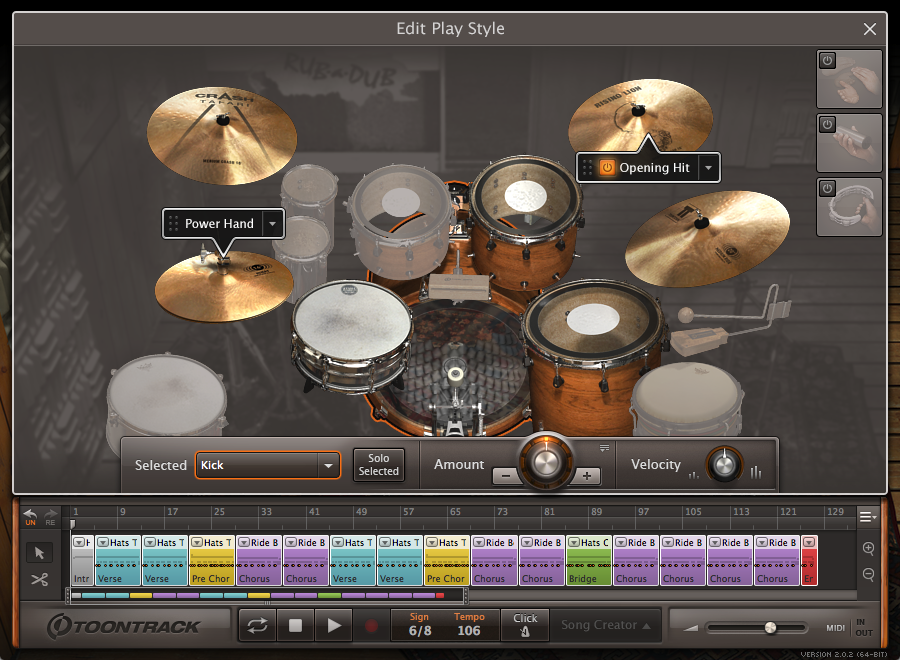Image resolution: width=900 pixels, height=660 pixels.
Task: Open the red End block's dropdown arrow
Action: coord(809,542)
